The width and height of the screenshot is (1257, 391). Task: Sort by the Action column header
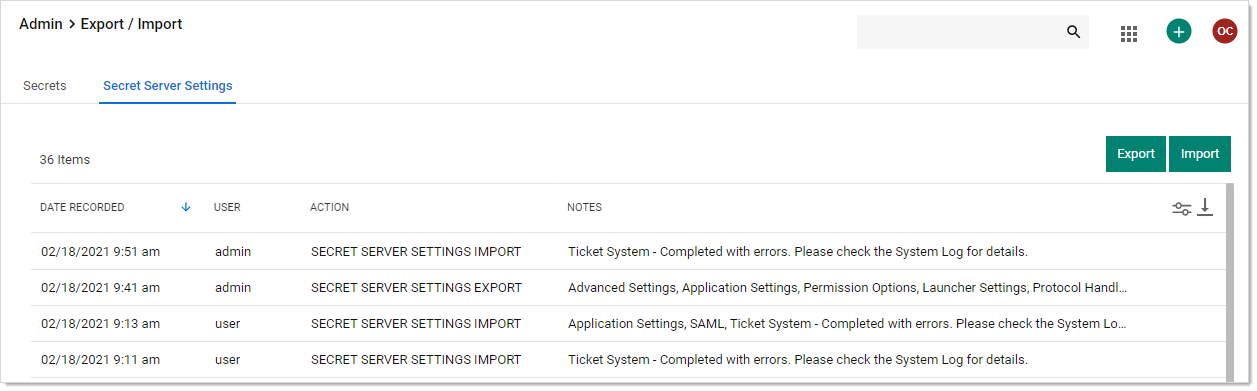[329, 208]
